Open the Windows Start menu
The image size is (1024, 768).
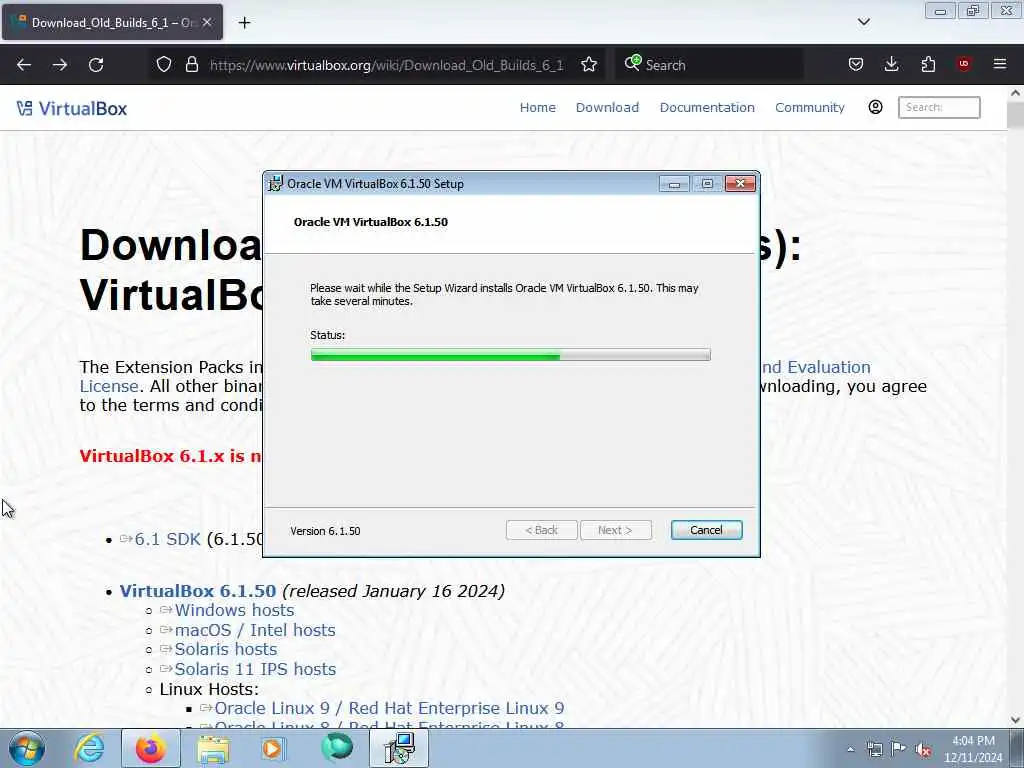pos(26,748)
